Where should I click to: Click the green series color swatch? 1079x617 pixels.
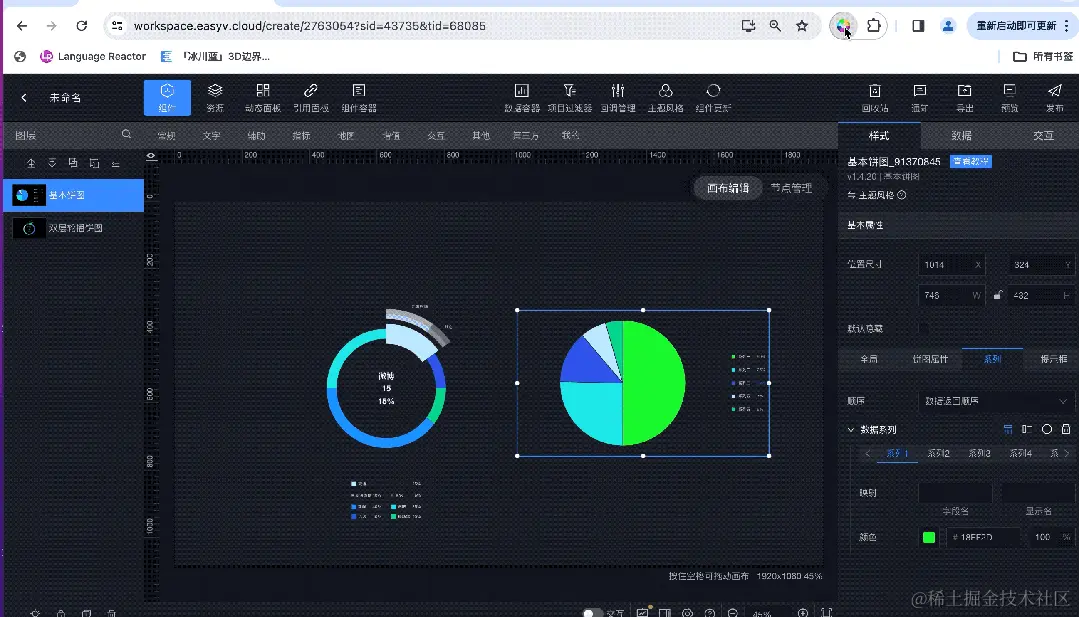point(928,537)
